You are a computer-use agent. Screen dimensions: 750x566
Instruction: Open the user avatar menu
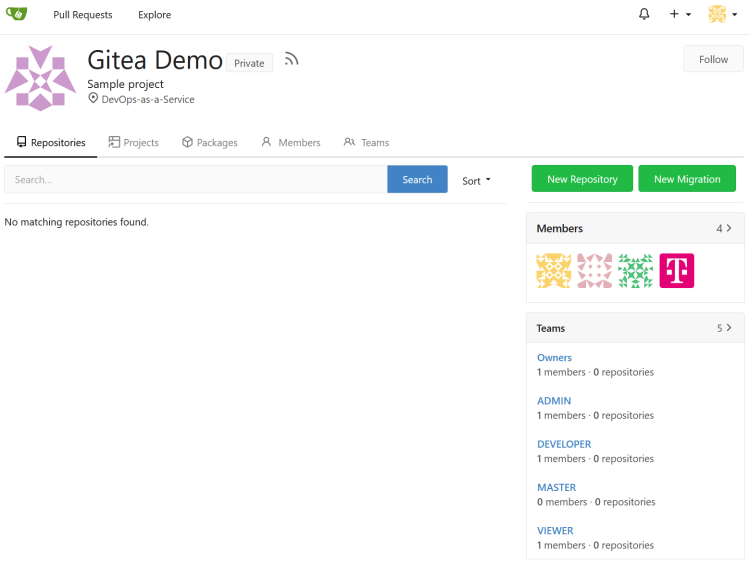click(x=722, y=14)
